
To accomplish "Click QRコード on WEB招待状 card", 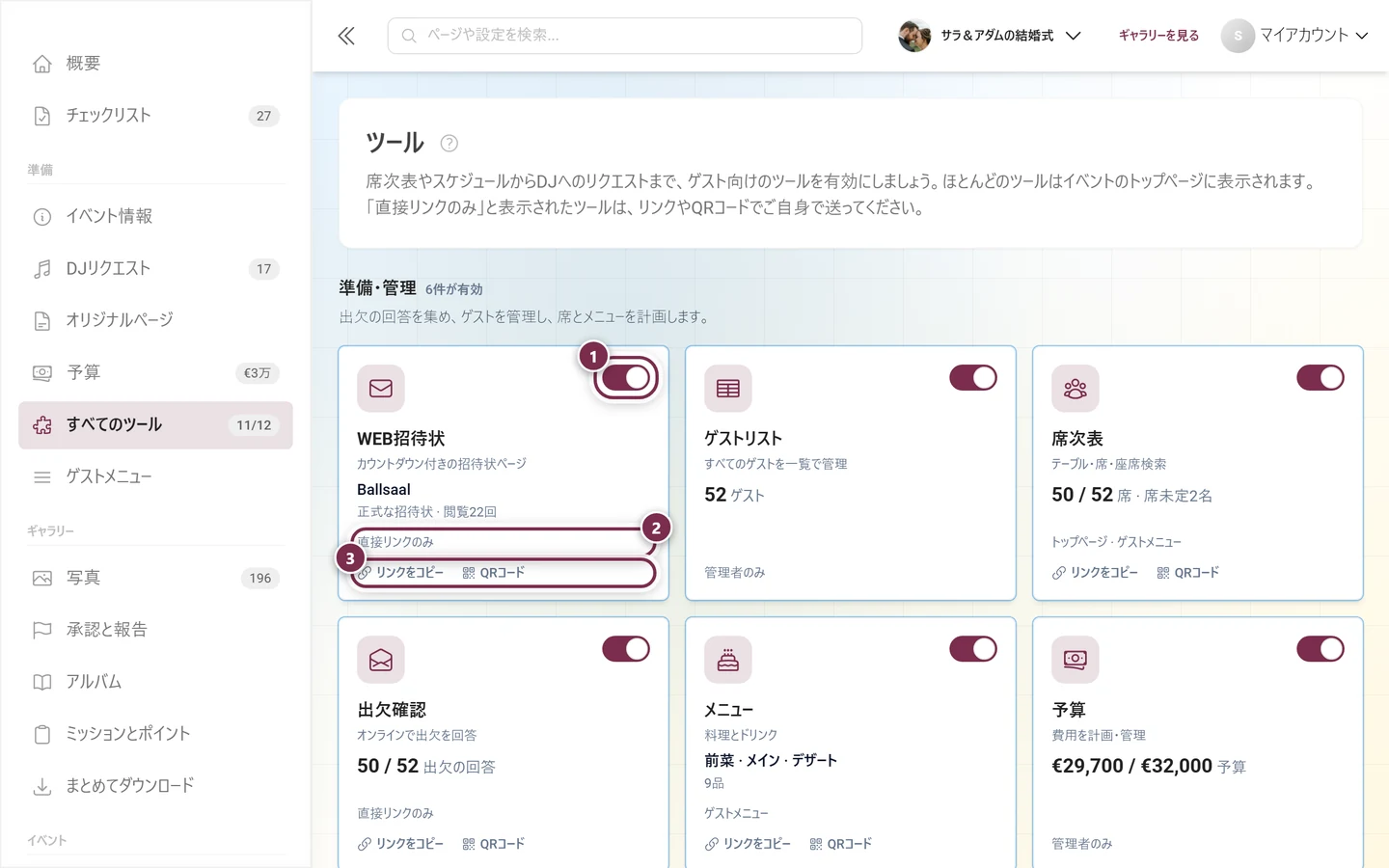I will click(494, 573).
